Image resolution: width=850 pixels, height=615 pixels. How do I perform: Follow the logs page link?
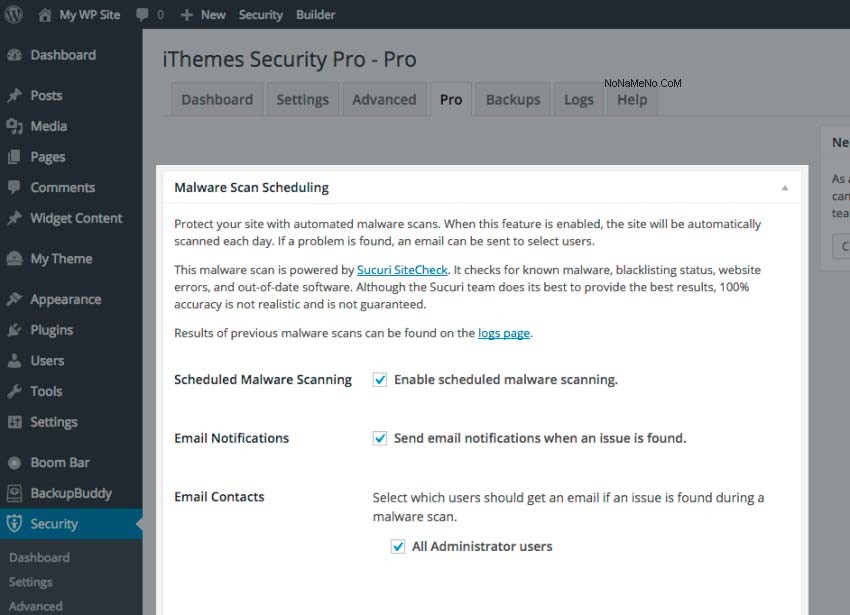pos(503,333)
